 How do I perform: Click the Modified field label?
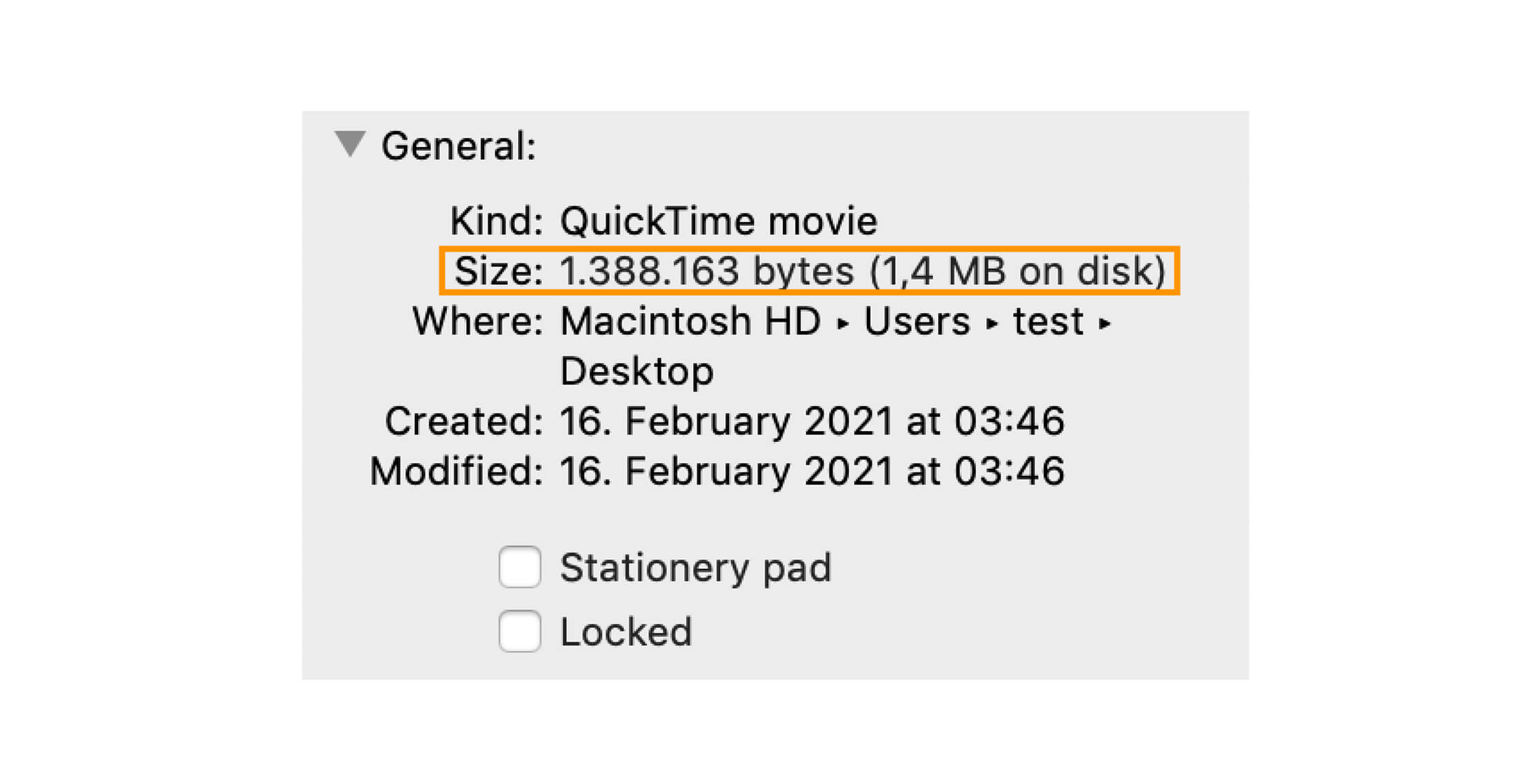click(x=457, y=471)
